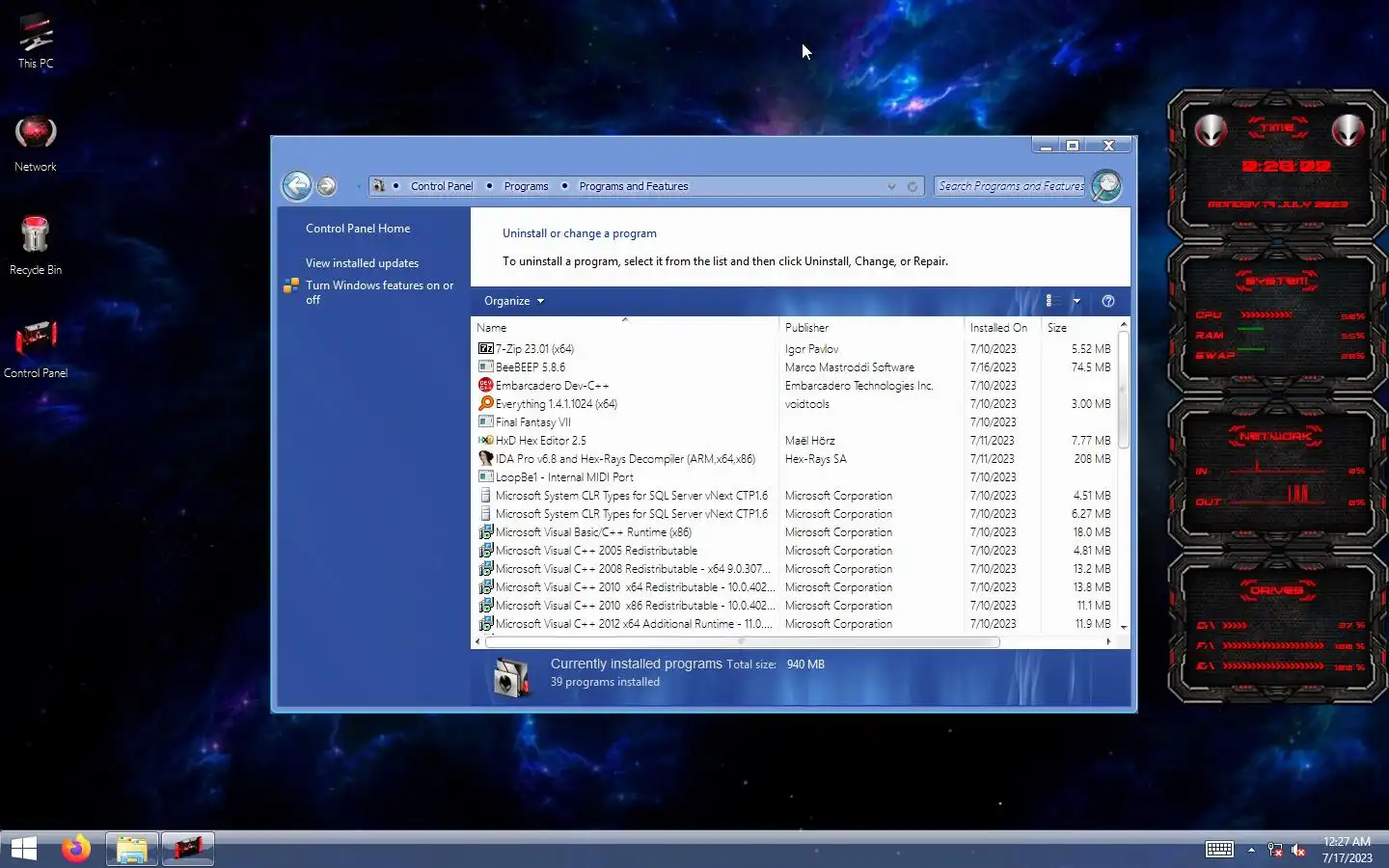1389x868 pixels.
Task: Click the network status tray icon
Action: click(1274, 850)
